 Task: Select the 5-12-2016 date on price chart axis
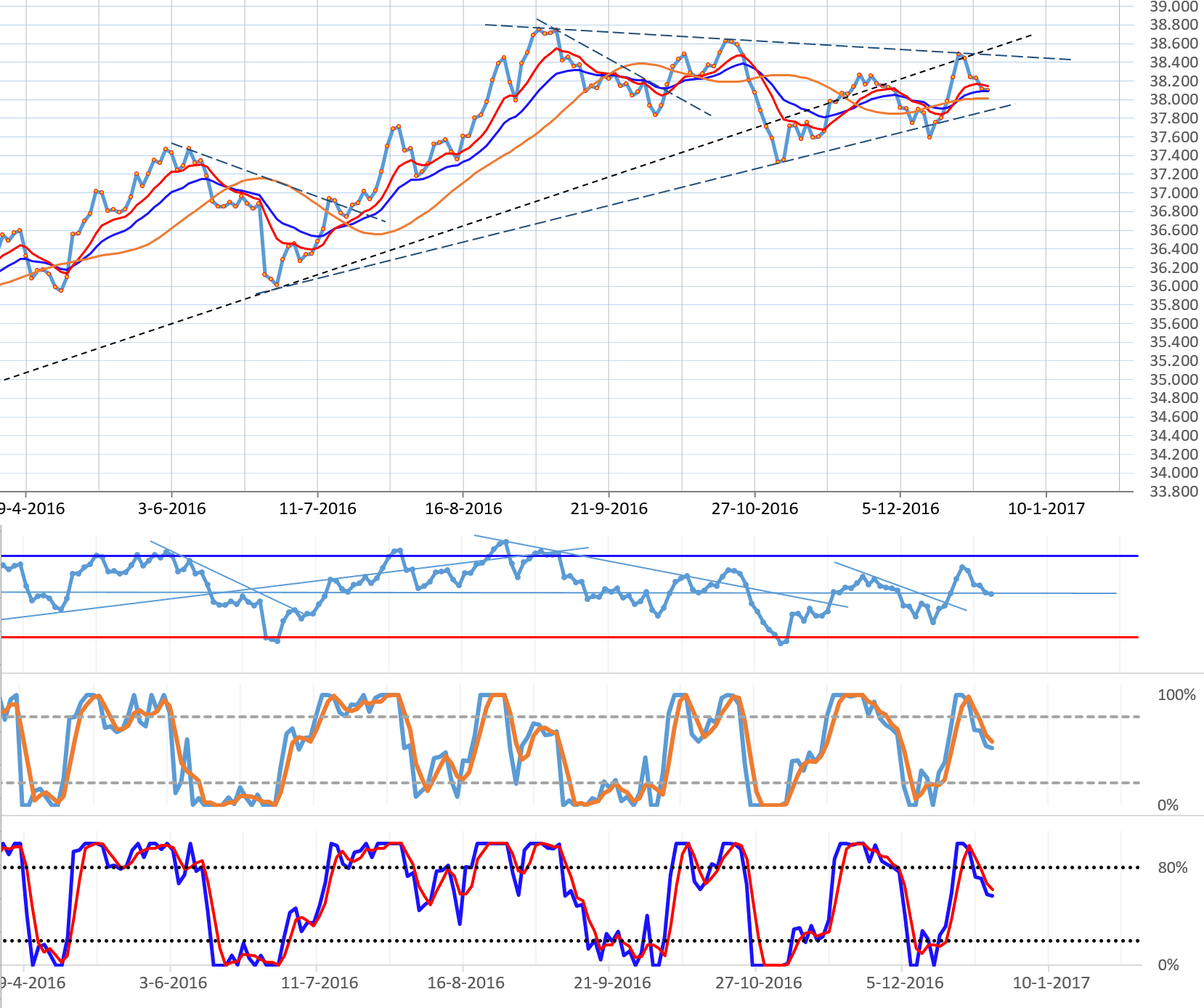[900, 508]
